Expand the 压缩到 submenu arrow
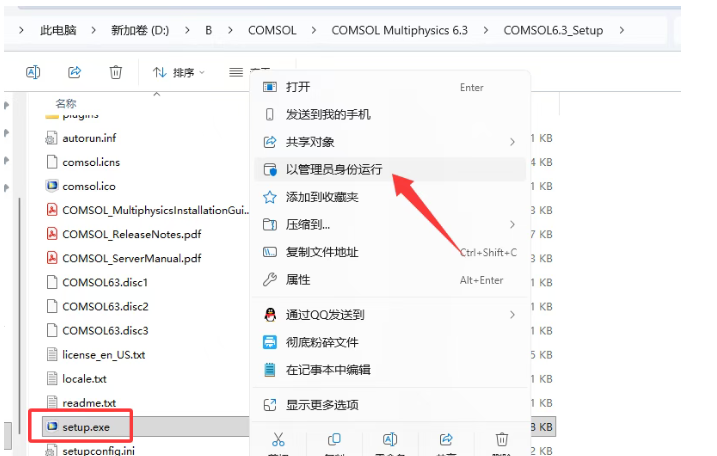 512,225
